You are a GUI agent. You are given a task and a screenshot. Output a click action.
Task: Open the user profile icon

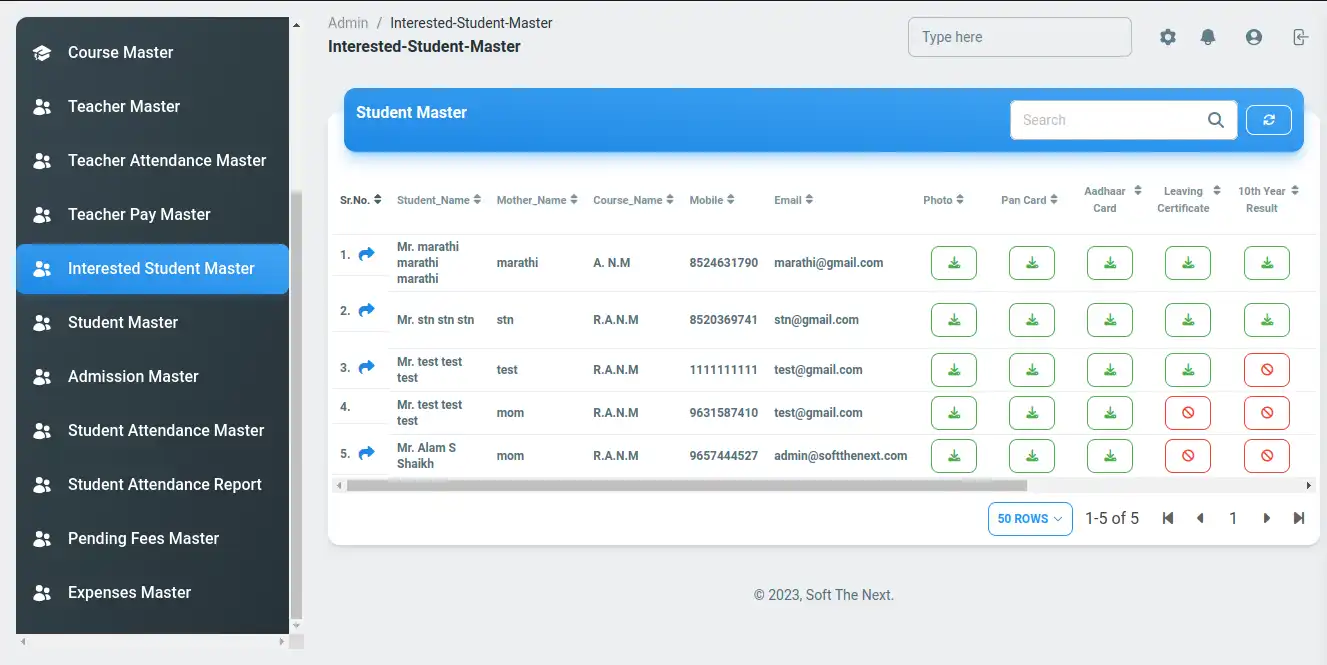pyautogui.click(x=1254, y=37)
